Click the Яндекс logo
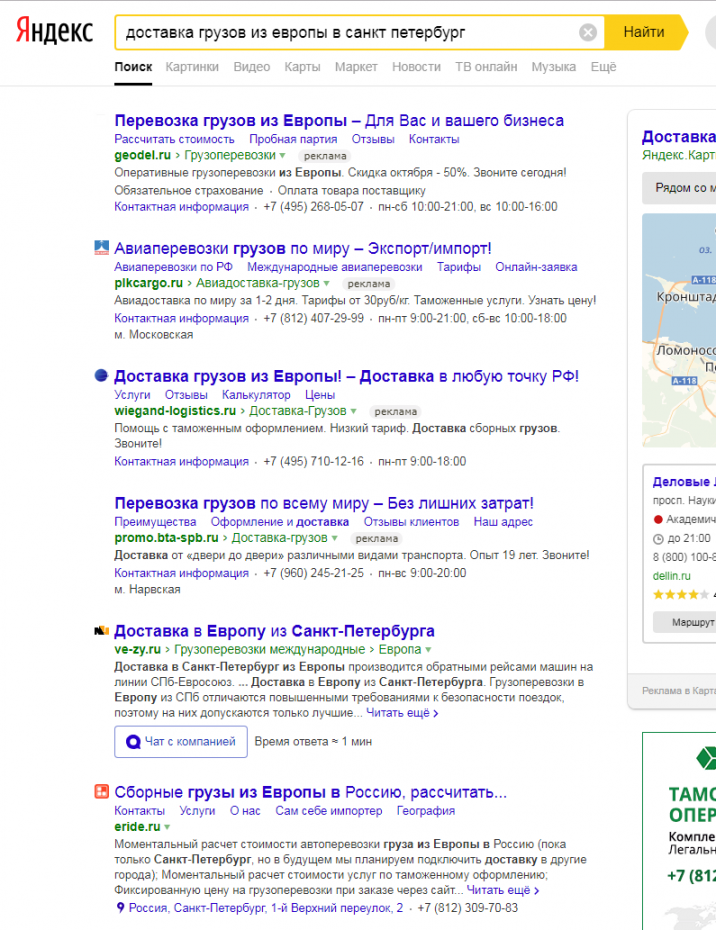The height and width of the screenshot is (930, 716). (x=54, y=31)
